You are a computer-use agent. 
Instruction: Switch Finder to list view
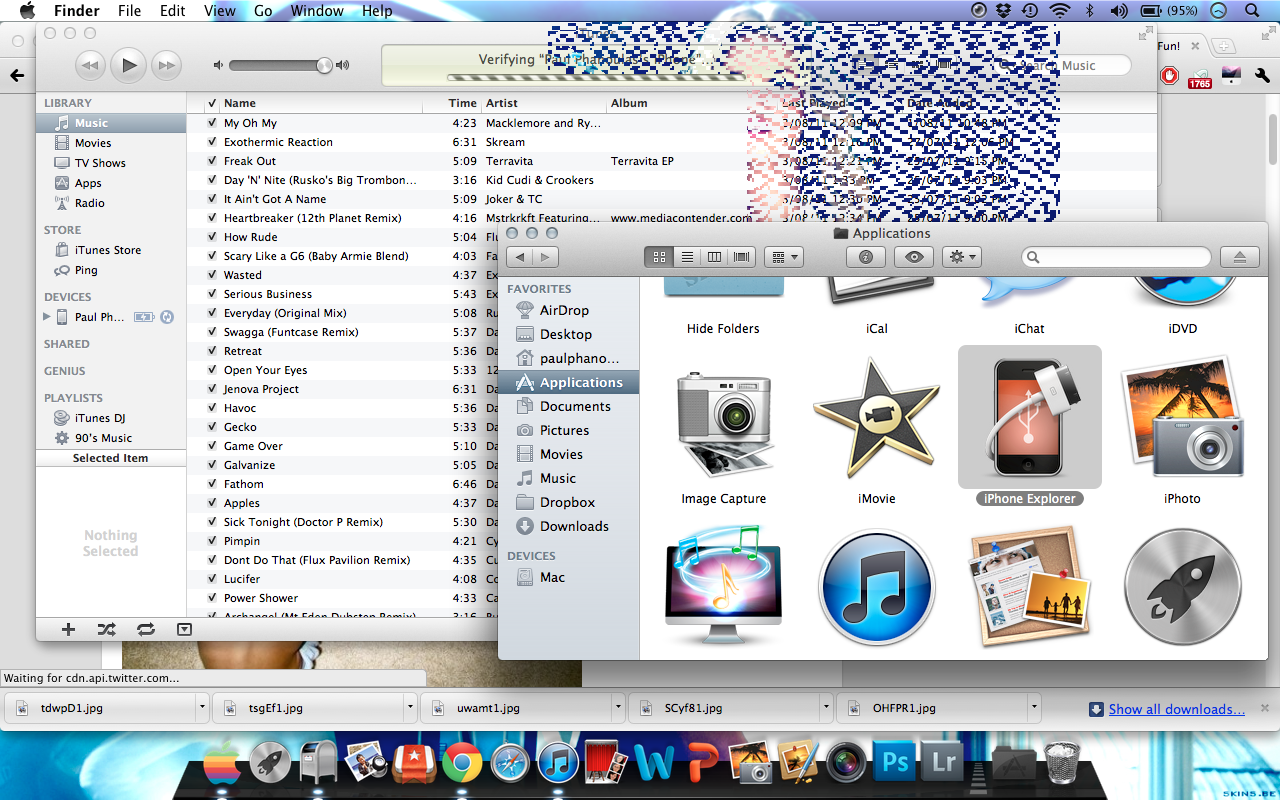687,257
